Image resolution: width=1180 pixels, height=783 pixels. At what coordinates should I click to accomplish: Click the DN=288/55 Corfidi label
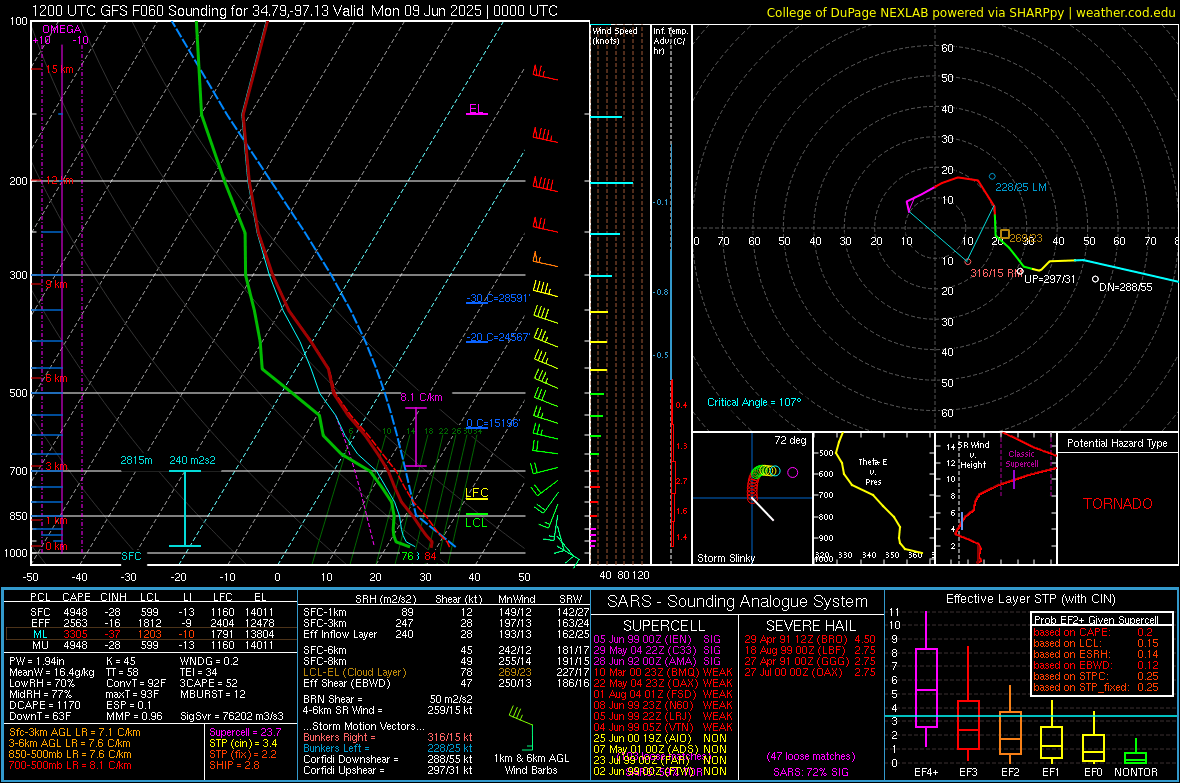(1125, 287)
